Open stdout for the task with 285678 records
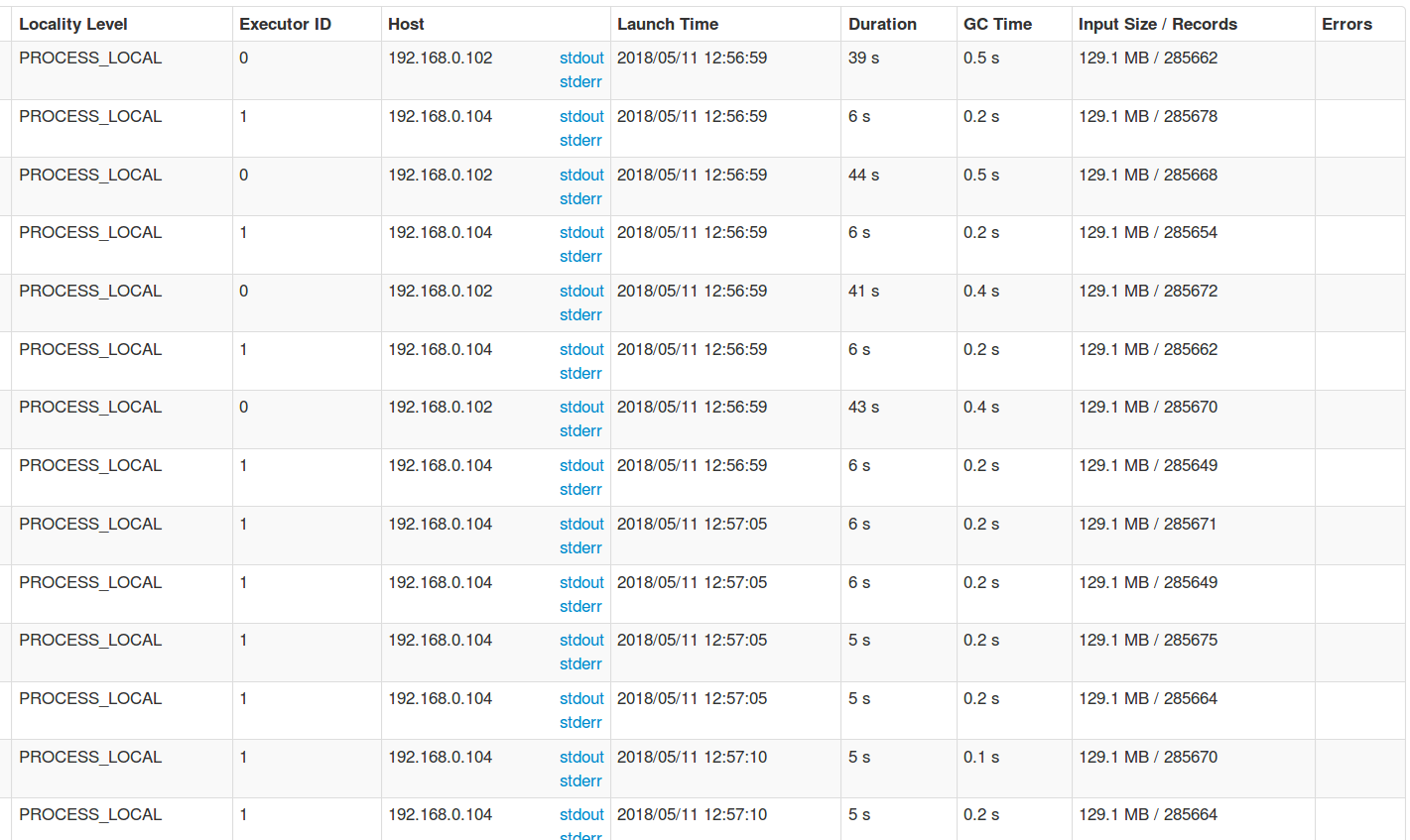The image size is (1410, 840). pos(581,116)
